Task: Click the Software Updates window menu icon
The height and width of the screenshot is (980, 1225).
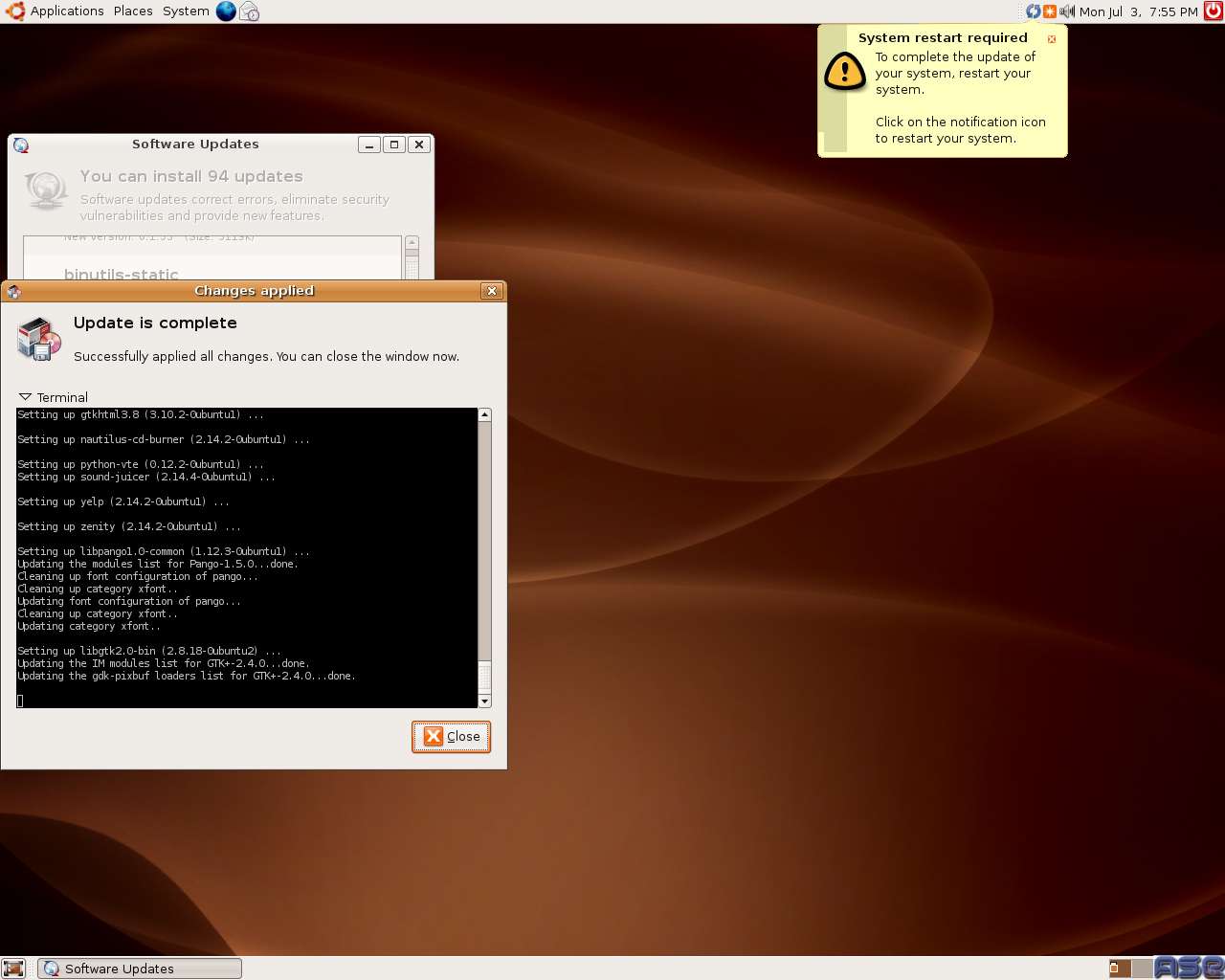Action: tap(21, 145)
